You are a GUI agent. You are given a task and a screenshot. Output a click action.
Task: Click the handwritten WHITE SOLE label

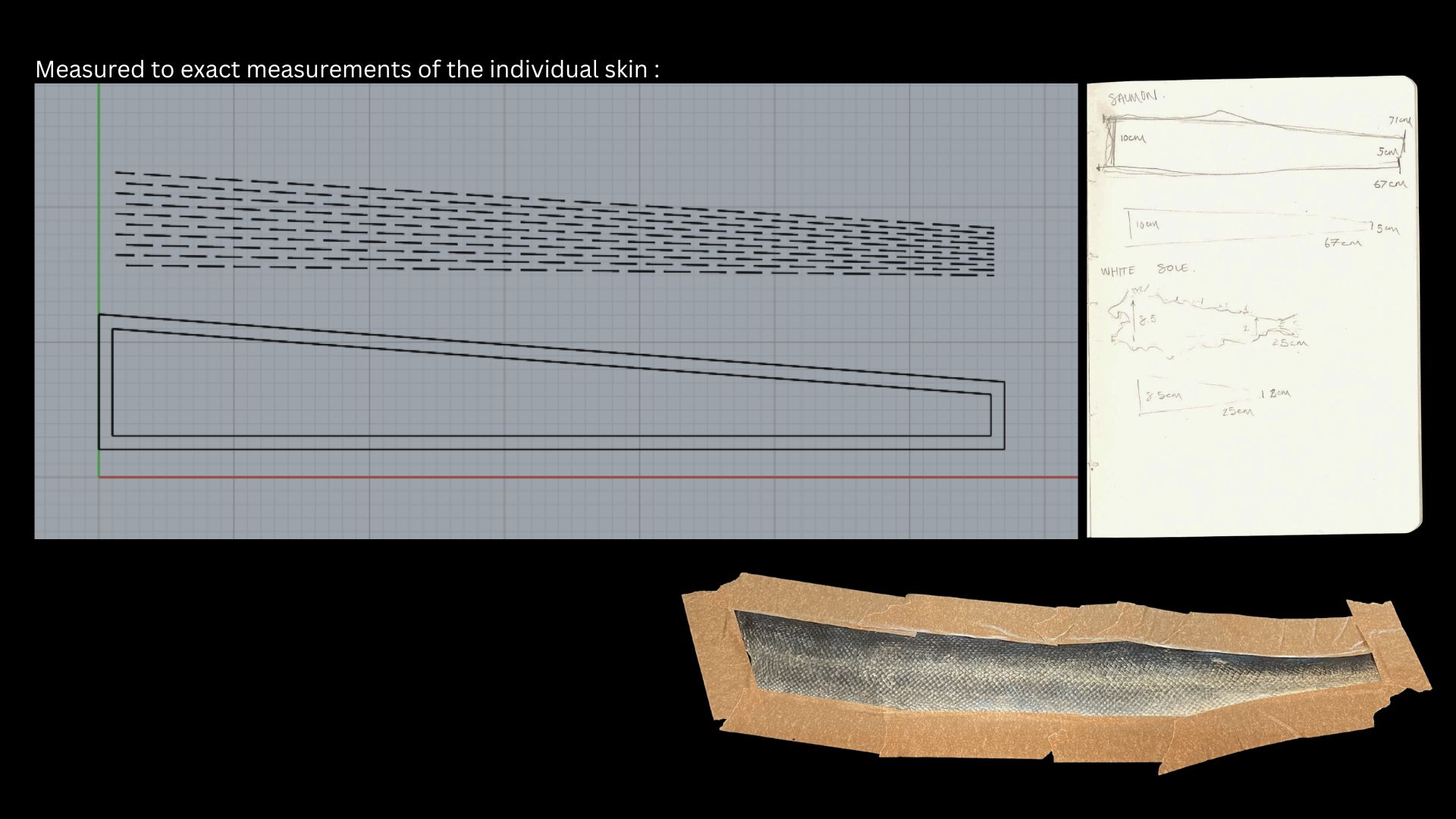[x=1147, y=270]
